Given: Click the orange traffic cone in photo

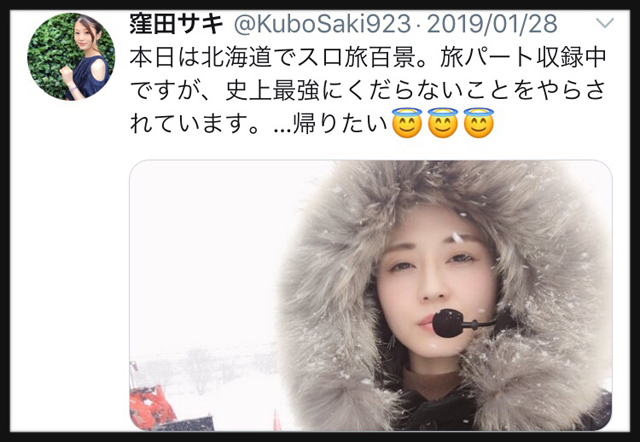Looking at the screenshot, I should (x=277, y=420).
